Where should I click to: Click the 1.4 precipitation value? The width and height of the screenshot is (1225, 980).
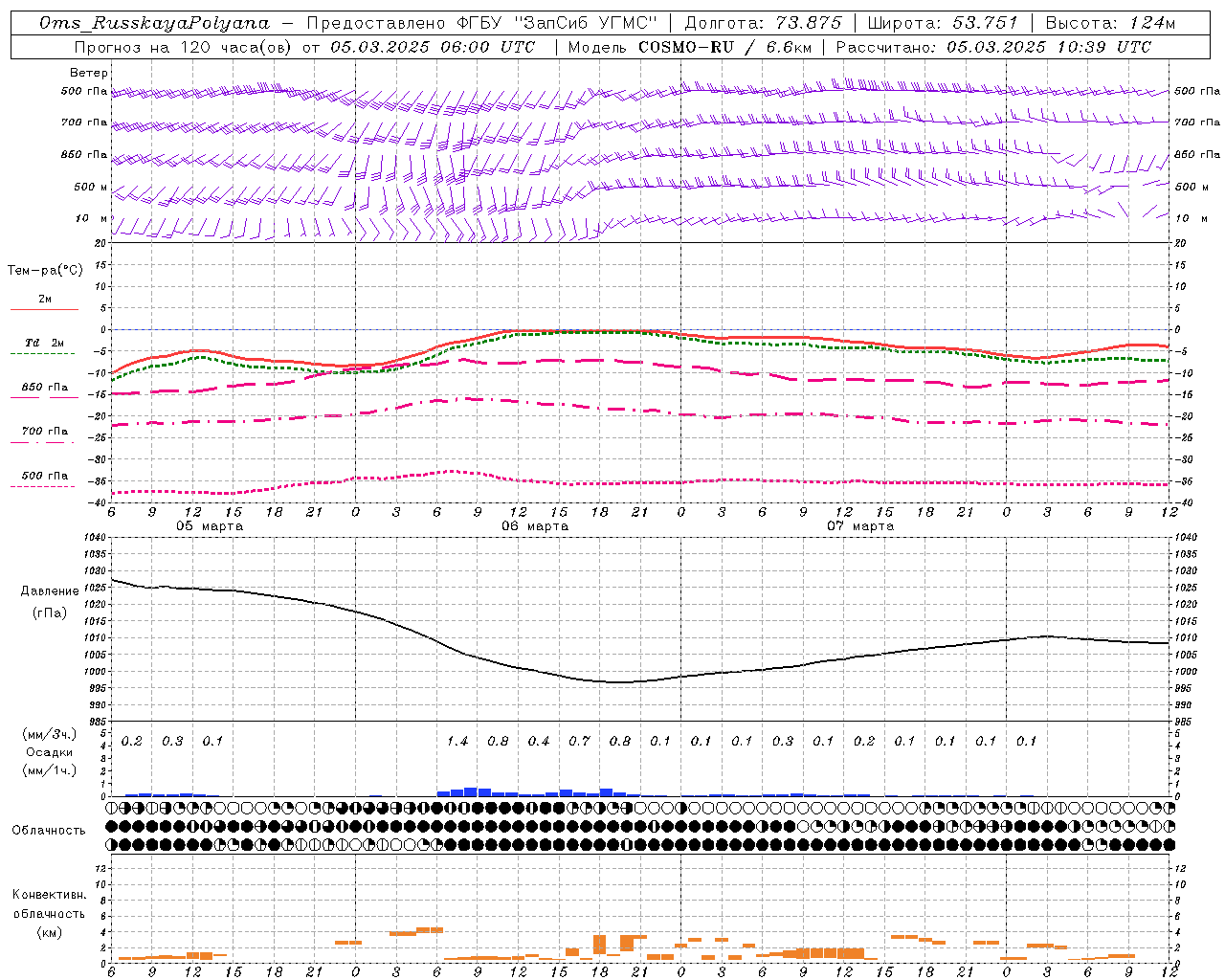tap(457, 742)
